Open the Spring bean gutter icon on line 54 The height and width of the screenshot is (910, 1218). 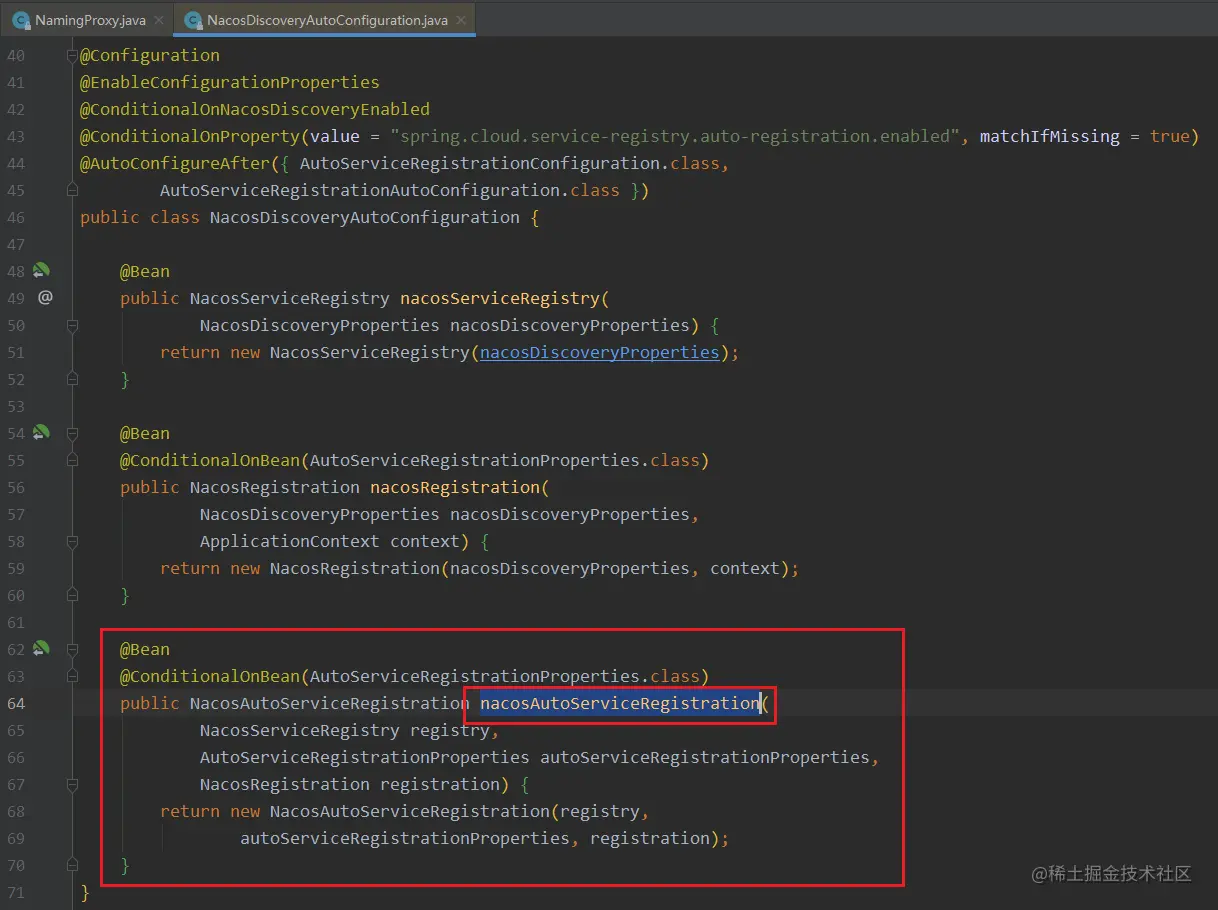(x=40, y=432)
